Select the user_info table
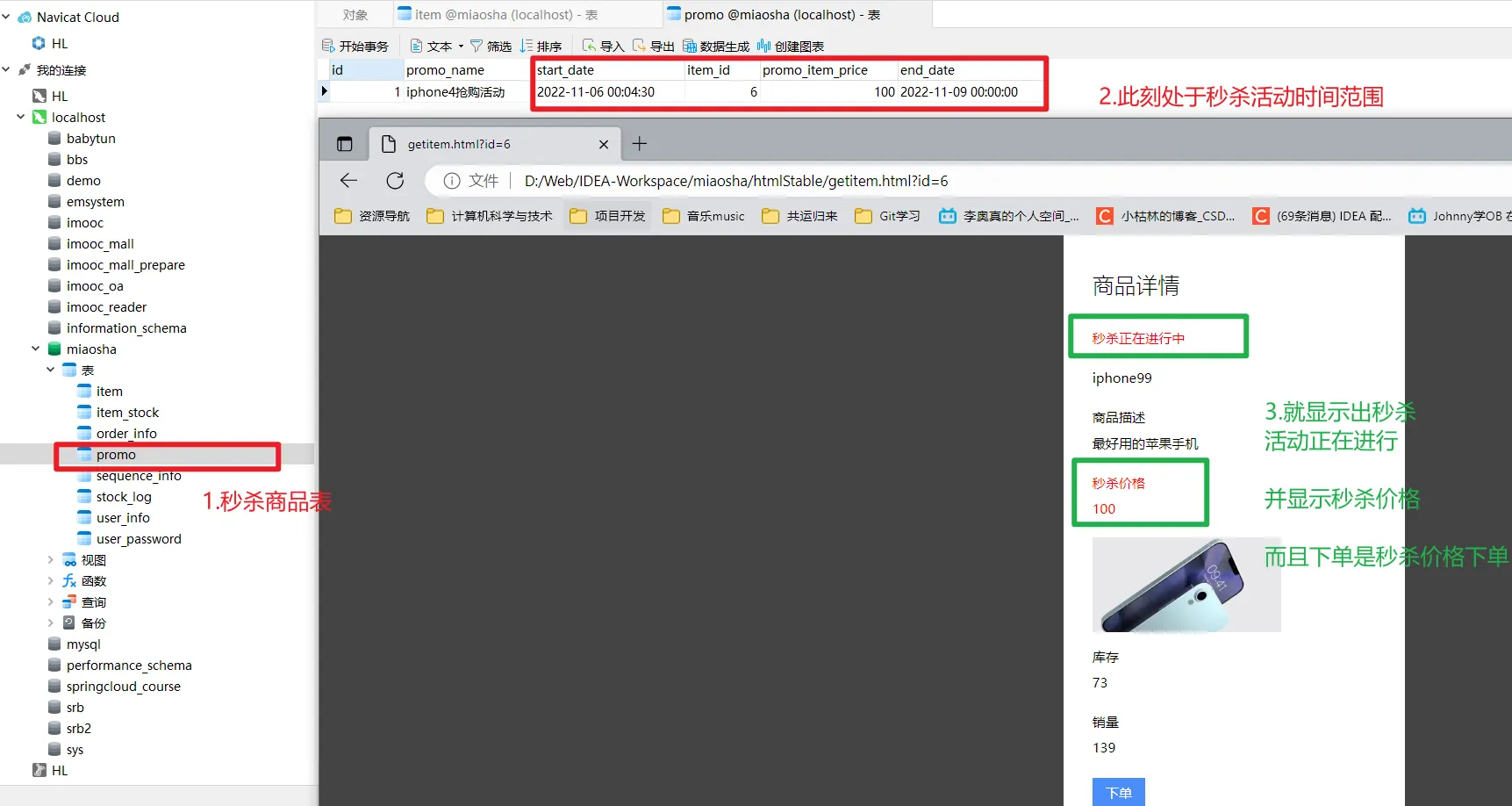Viewport: 1512px width, 806px height. point(123,518)
